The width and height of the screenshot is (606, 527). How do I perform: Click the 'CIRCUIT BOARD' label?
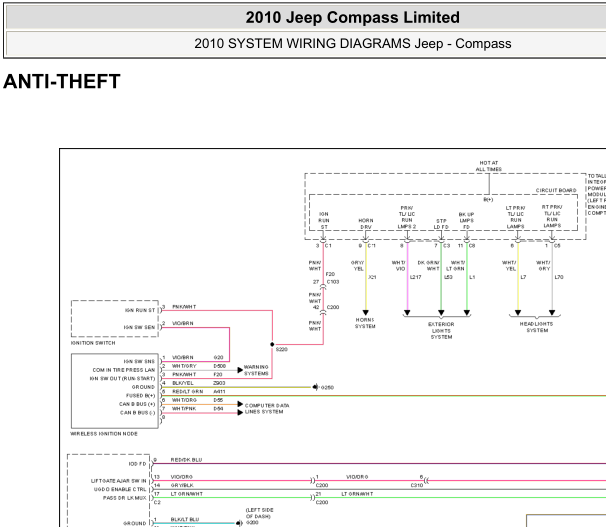click(x=556, y=190)
